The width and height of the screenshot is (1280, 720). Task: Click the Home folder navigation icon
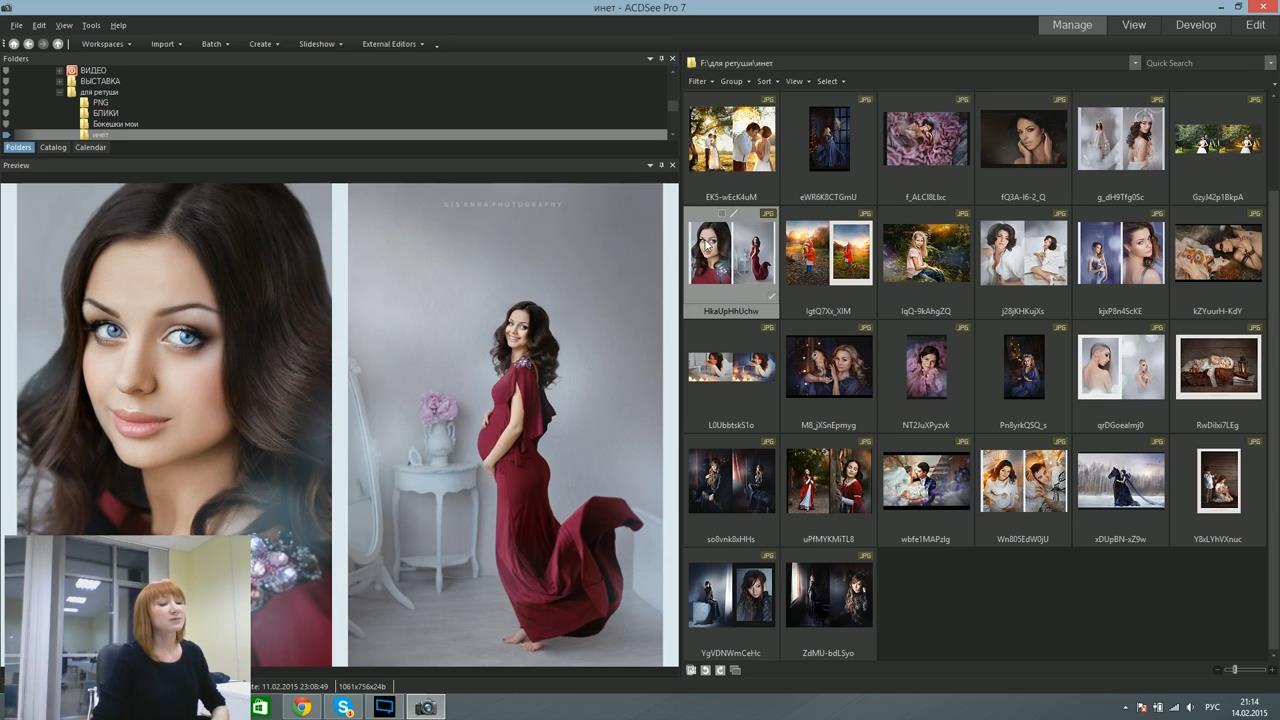coord(14,44)
